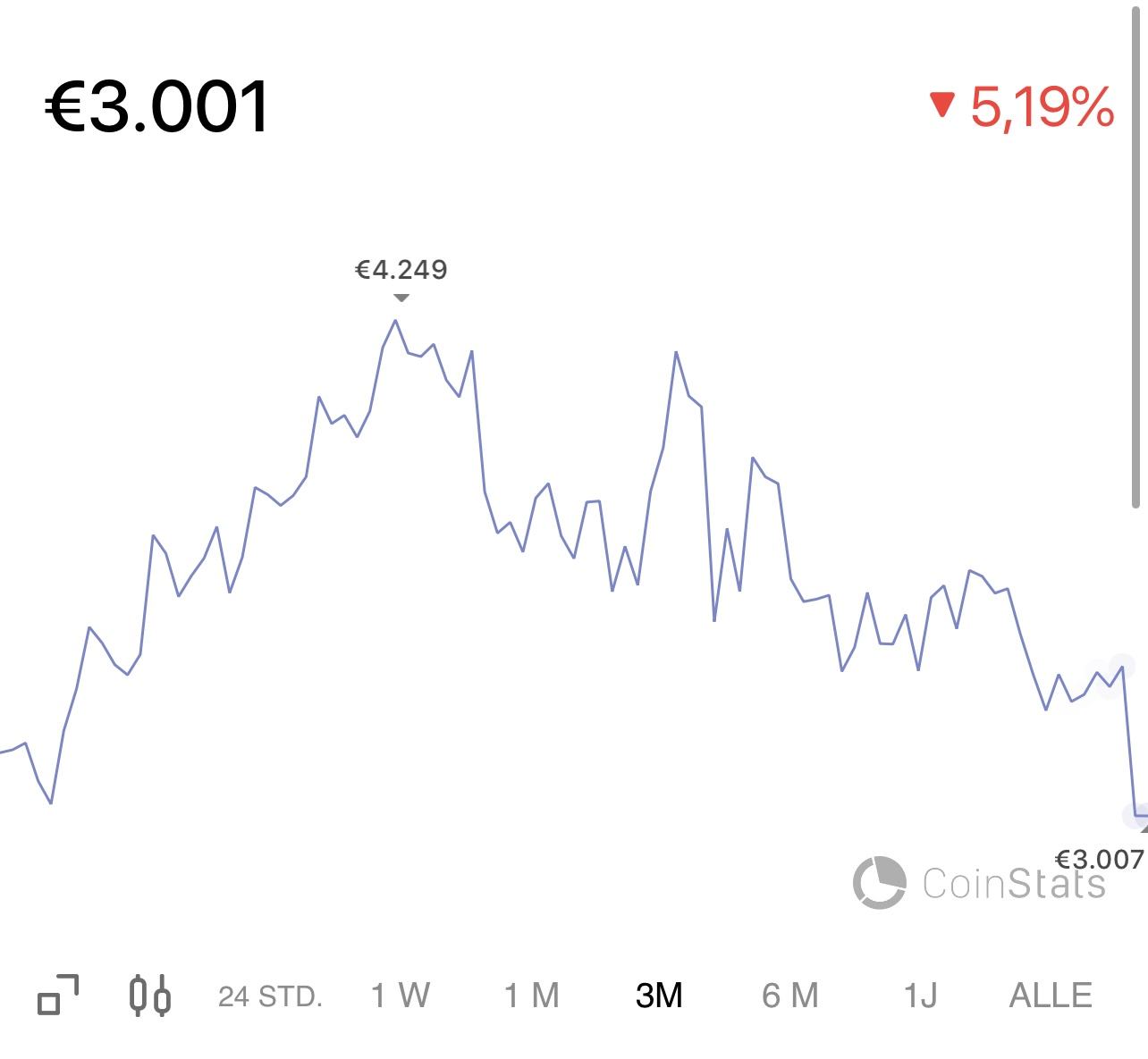Click the red down triangle indicator
The height and width of the screenshot is (1059, 1148).
(x=942, y=105)
